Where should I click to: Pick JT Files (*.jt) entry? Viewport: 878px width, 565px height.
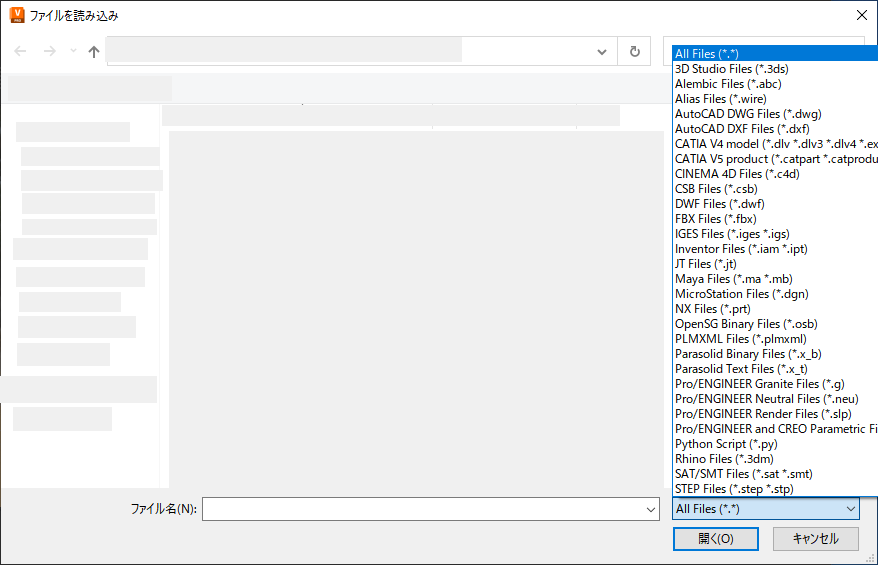point(775,264)
